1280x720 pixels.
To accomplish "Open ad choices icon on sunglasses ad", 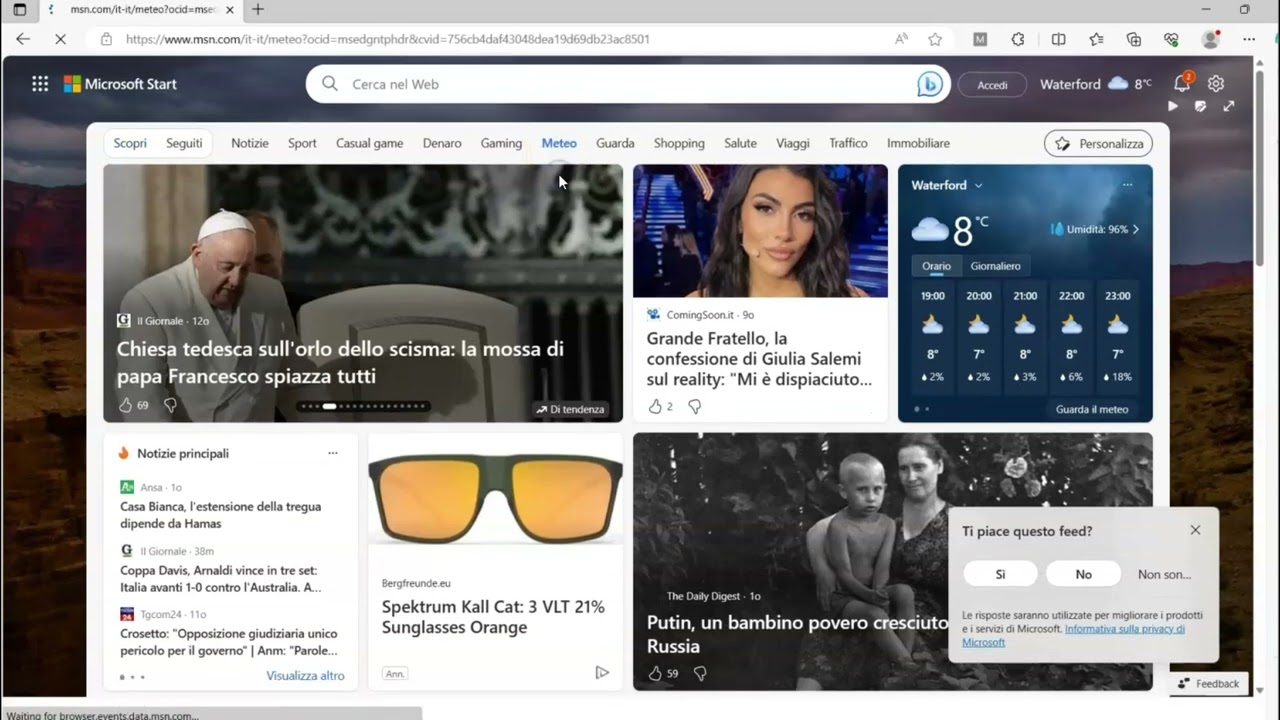I will tap(602, 673).
